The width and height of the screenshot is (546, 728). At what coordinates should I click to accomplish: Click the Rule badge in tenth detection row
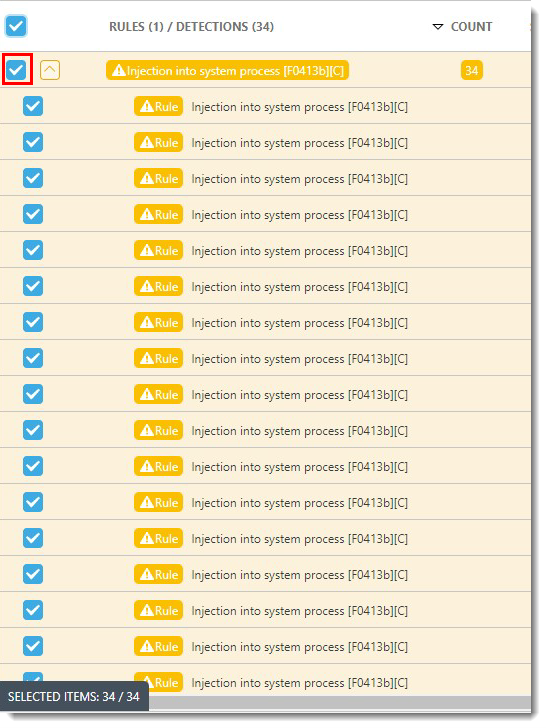[158, 430]
